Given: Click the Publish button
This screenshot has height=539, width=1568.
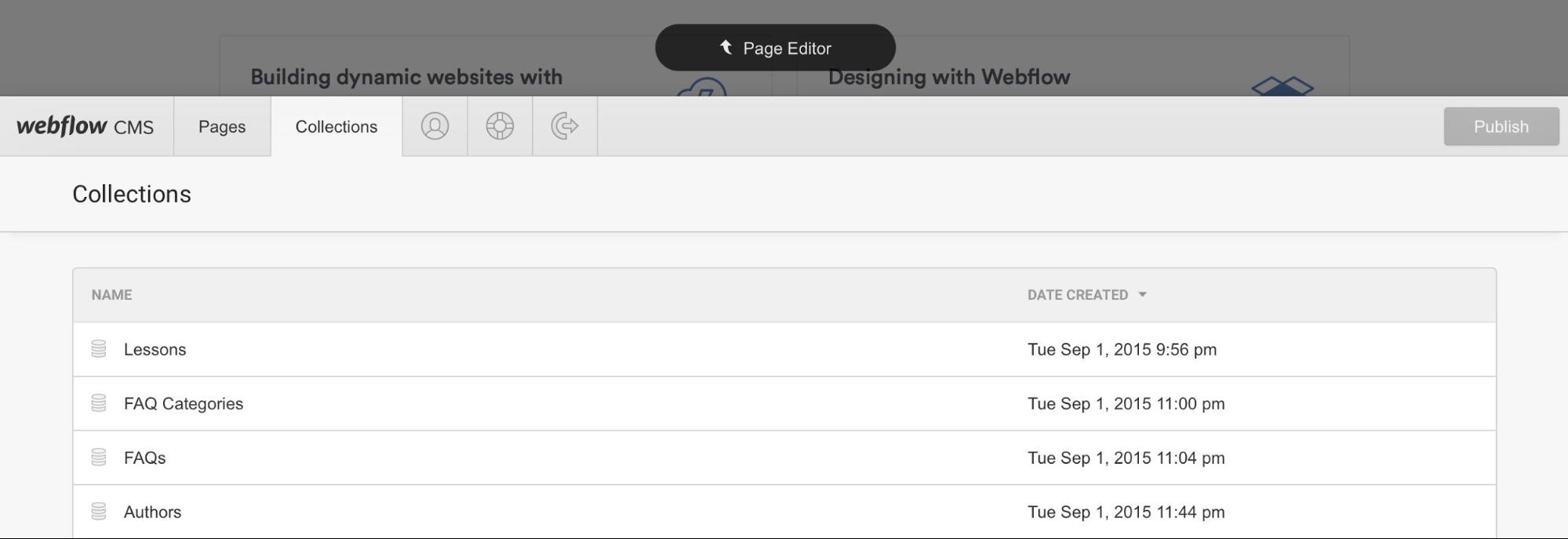Looking at the screenshot, I should [x=1501, y=126].
